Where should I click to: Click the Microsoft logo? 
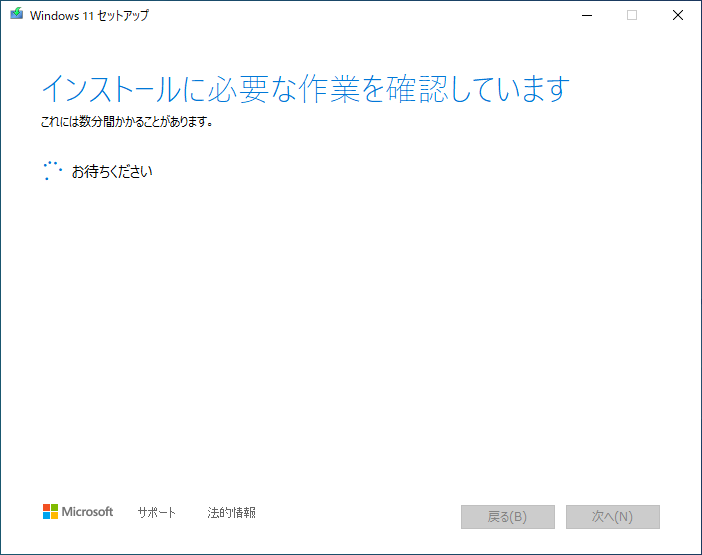78,512
